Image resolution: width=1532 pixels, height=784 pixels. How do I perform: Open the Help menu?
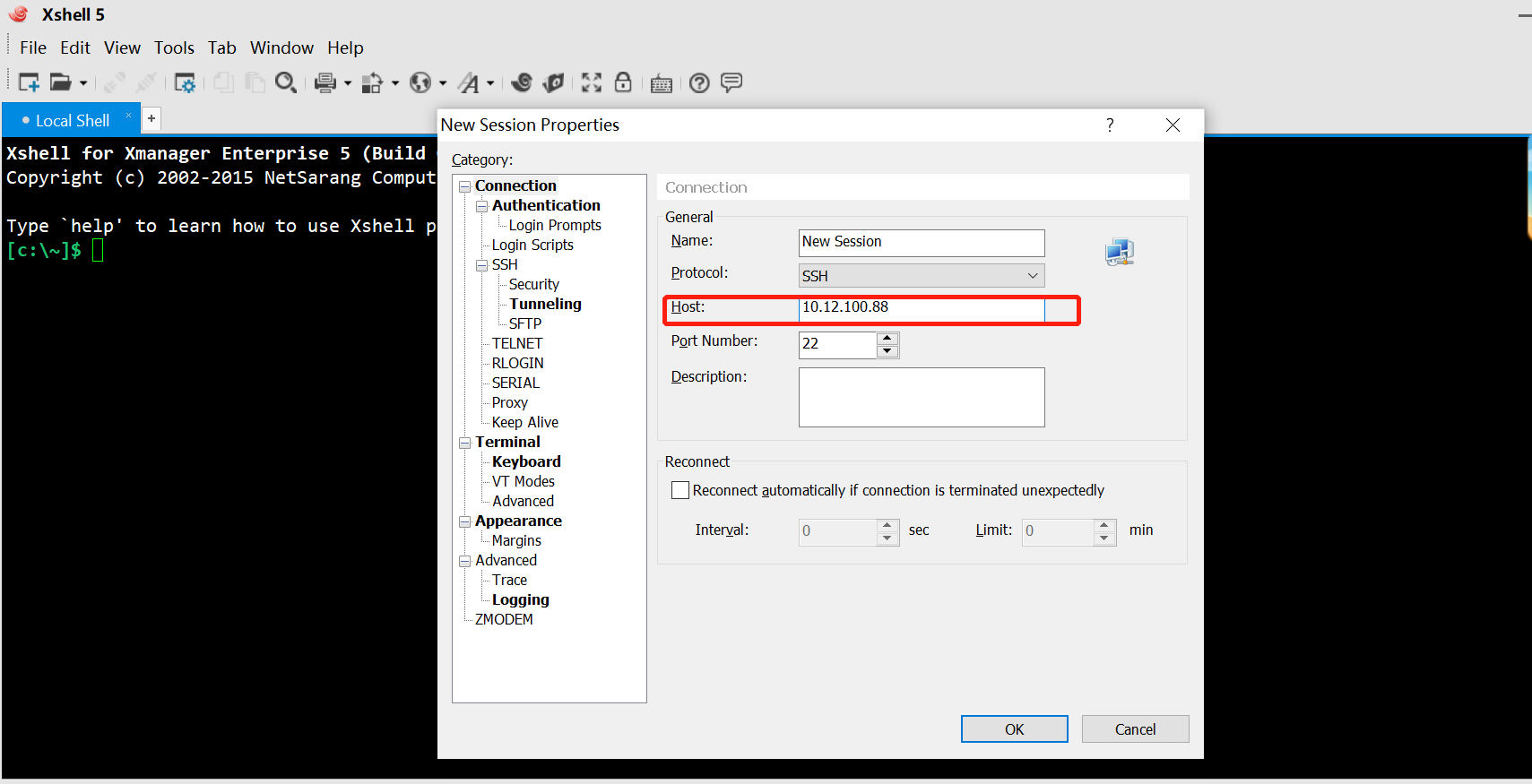345,47
